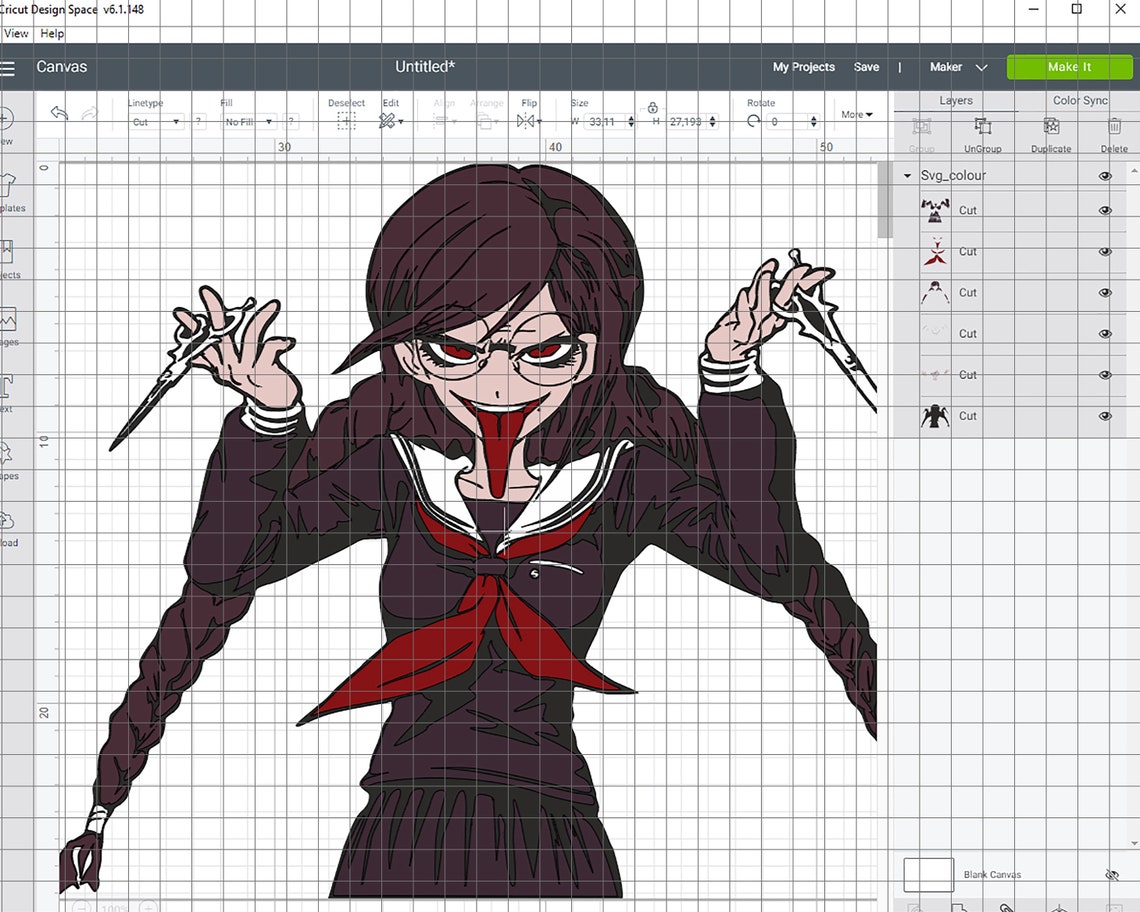This screenshot has width=1140, height=912.
Task: Open the Fill No Fill dropdown
Action: click(x=249, y=122)
